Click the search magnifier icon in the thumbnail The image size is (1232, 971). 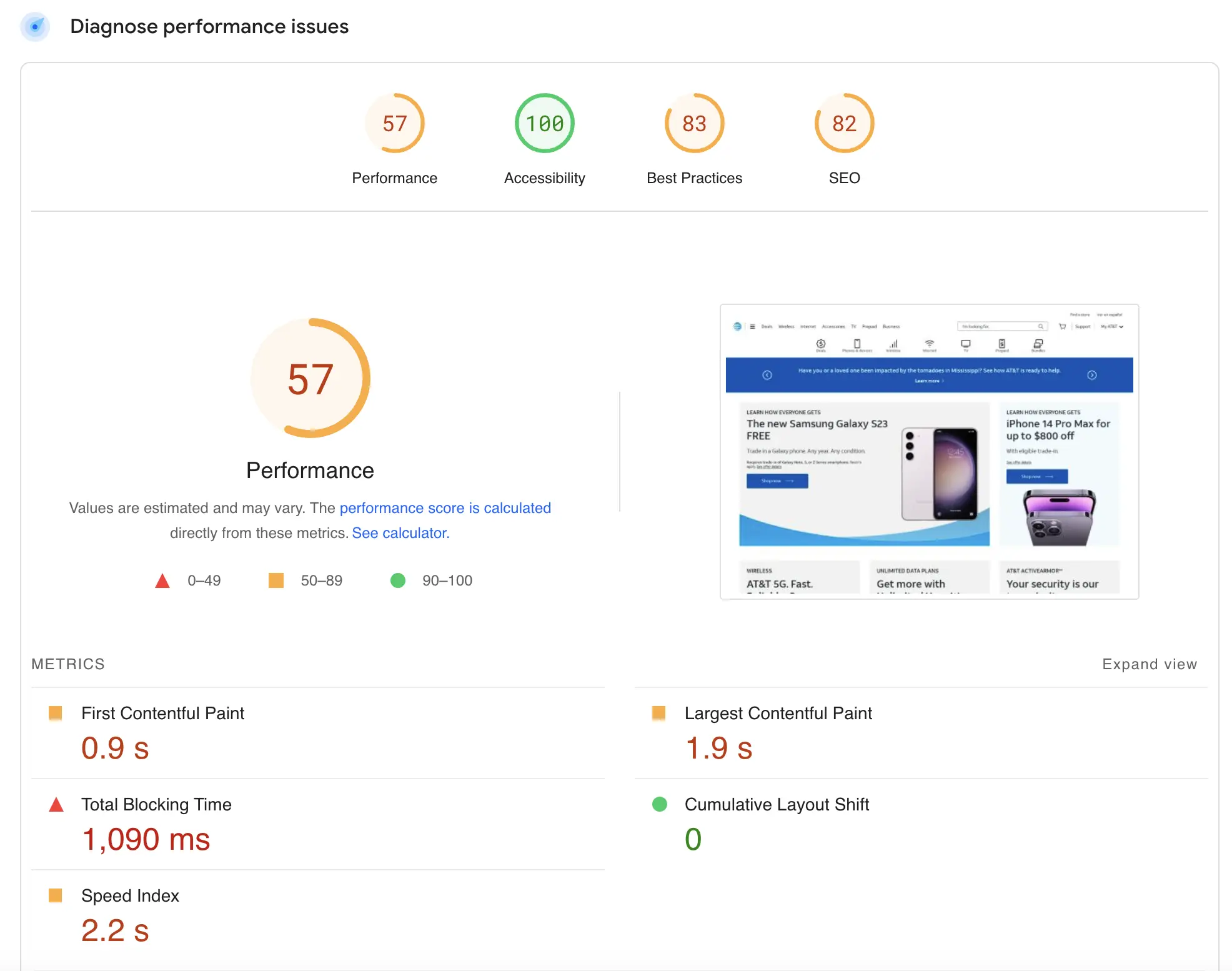pyautogui.click(x=1041, y=326)
